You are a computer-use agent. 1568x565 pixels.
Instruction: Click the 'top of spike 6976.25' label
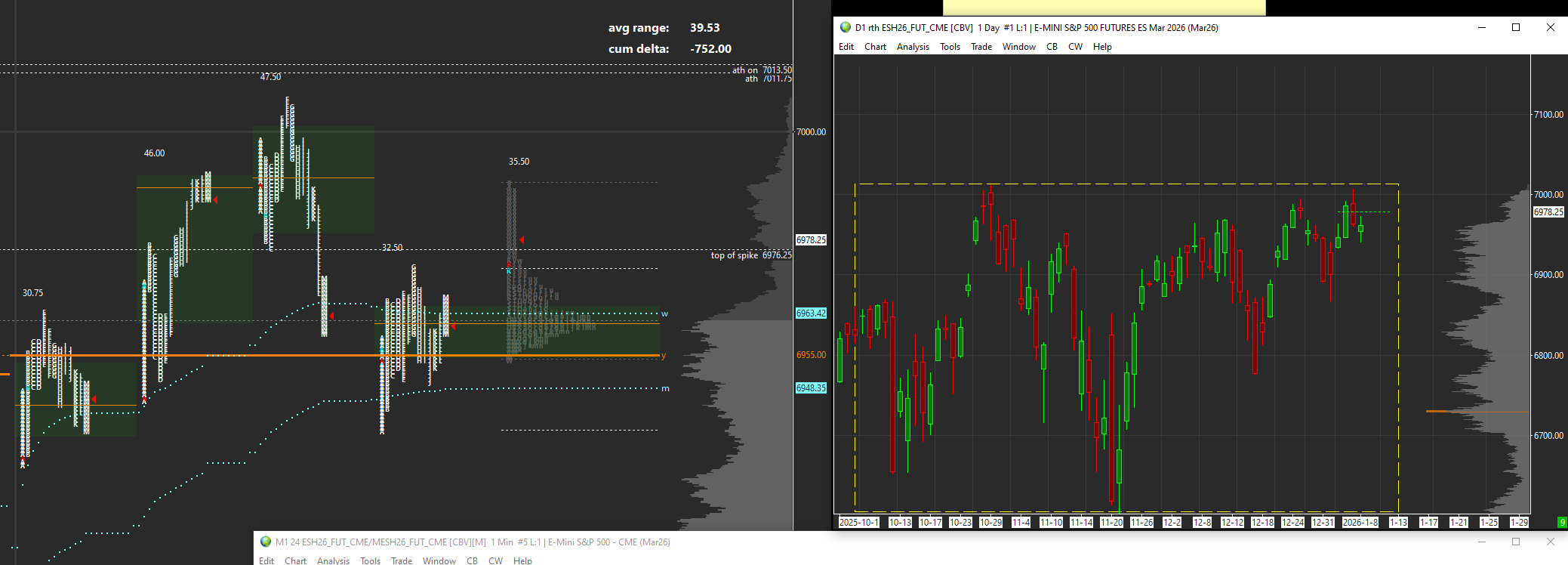(751, 255)
